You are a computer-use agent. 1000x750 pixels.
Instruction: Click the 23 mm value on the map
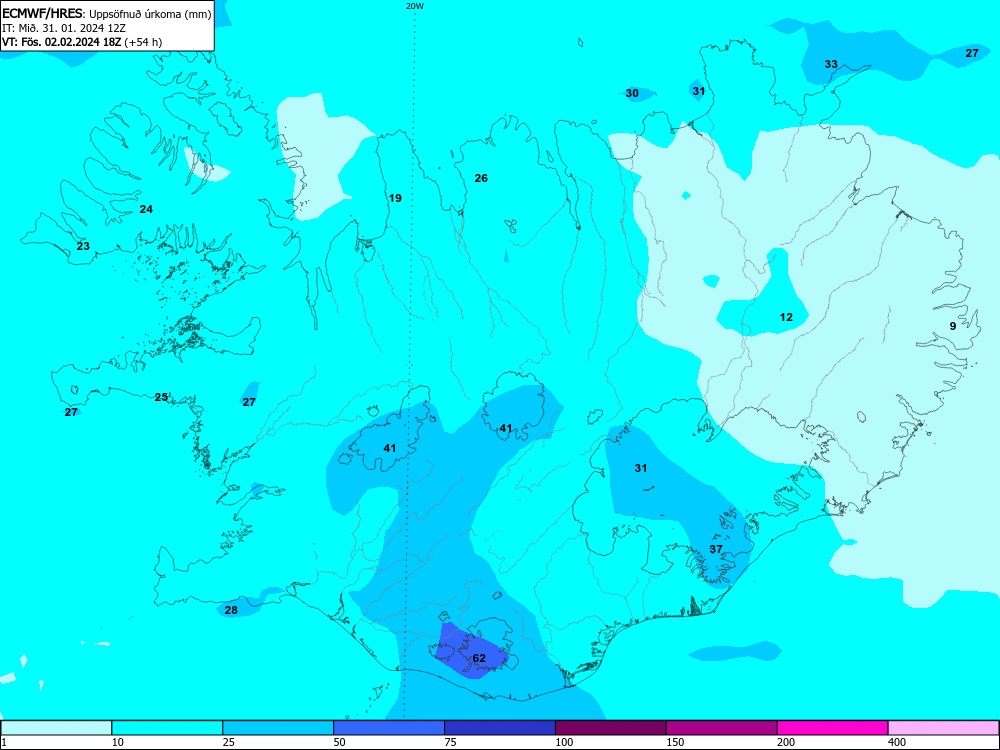(83, 246)
